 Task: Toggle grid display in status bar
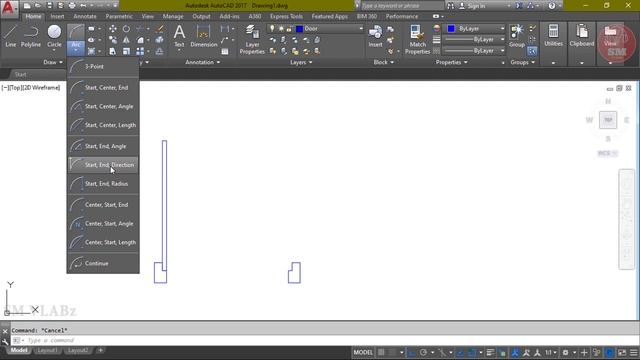tap(381, 352)
